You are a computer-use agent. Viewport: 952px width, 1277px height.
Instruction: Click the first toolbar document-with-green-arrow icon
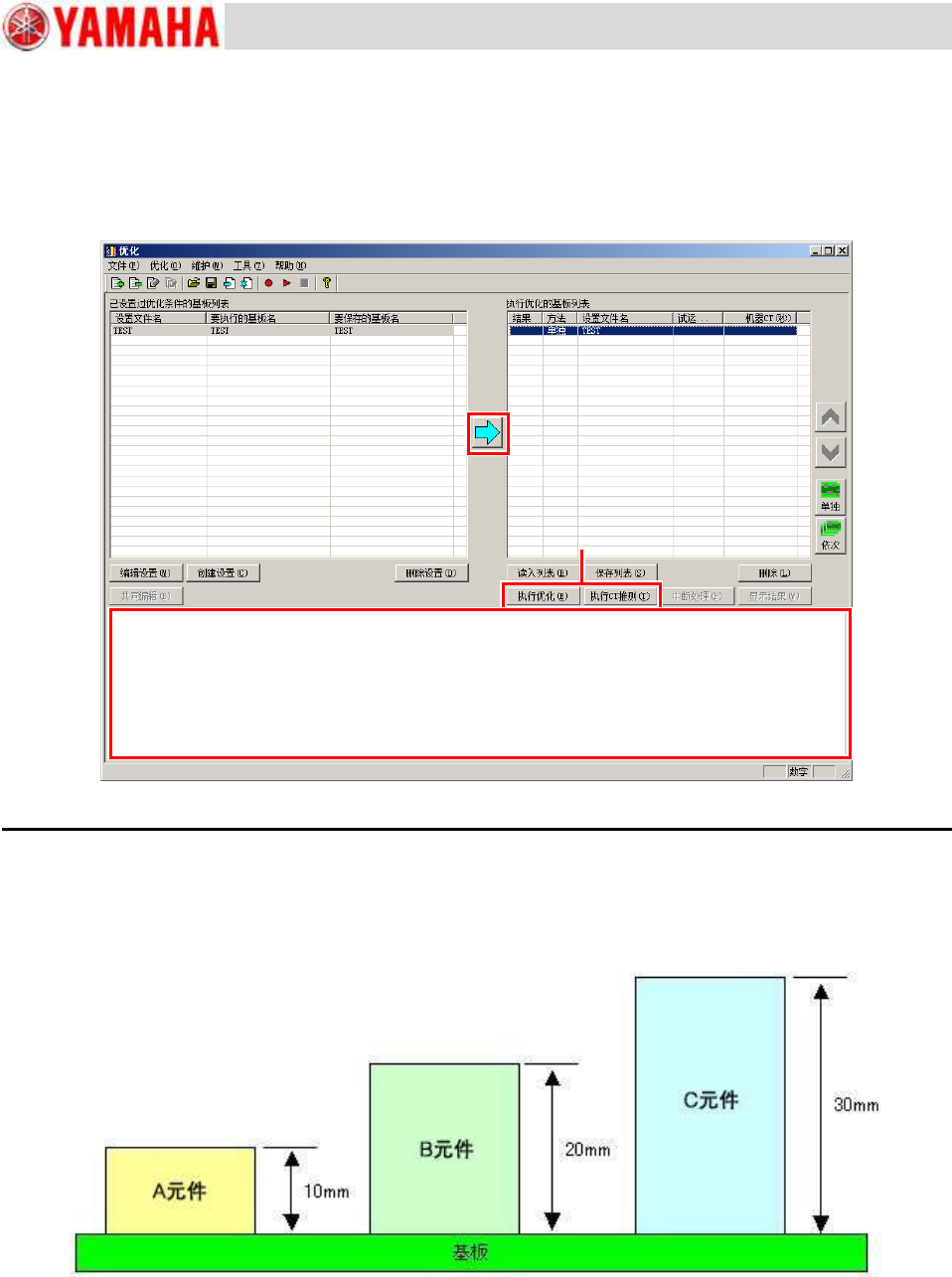(117, 283)
